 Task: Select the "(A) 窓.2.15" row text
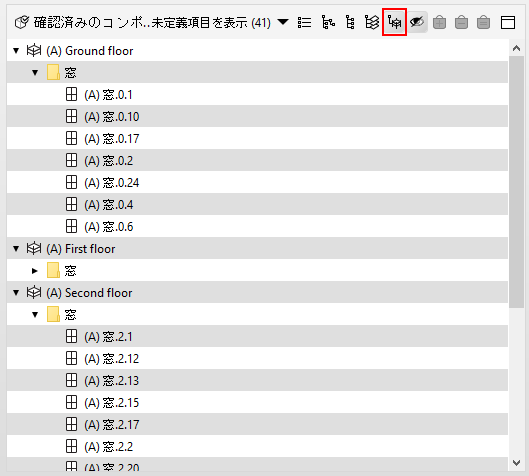point(112,403)
